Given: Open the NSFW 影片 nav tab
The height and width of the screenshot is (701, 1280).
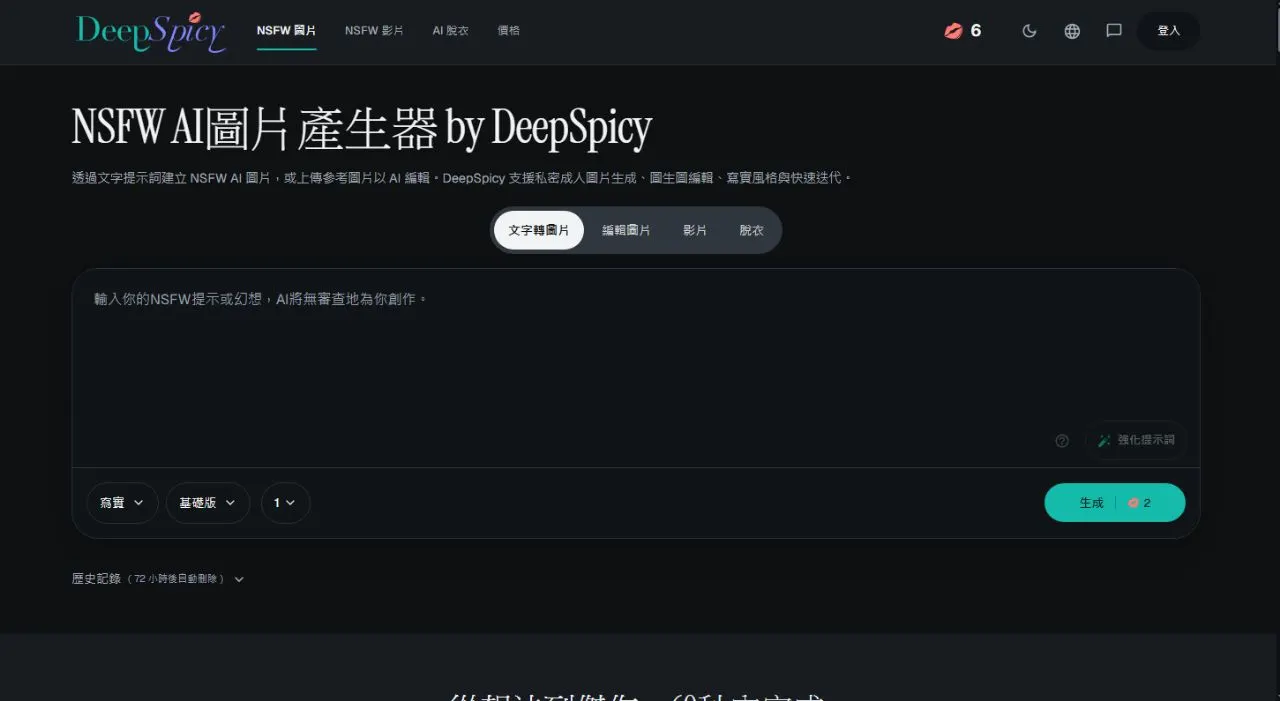Looking at the screenshot, I should [374, 31].
